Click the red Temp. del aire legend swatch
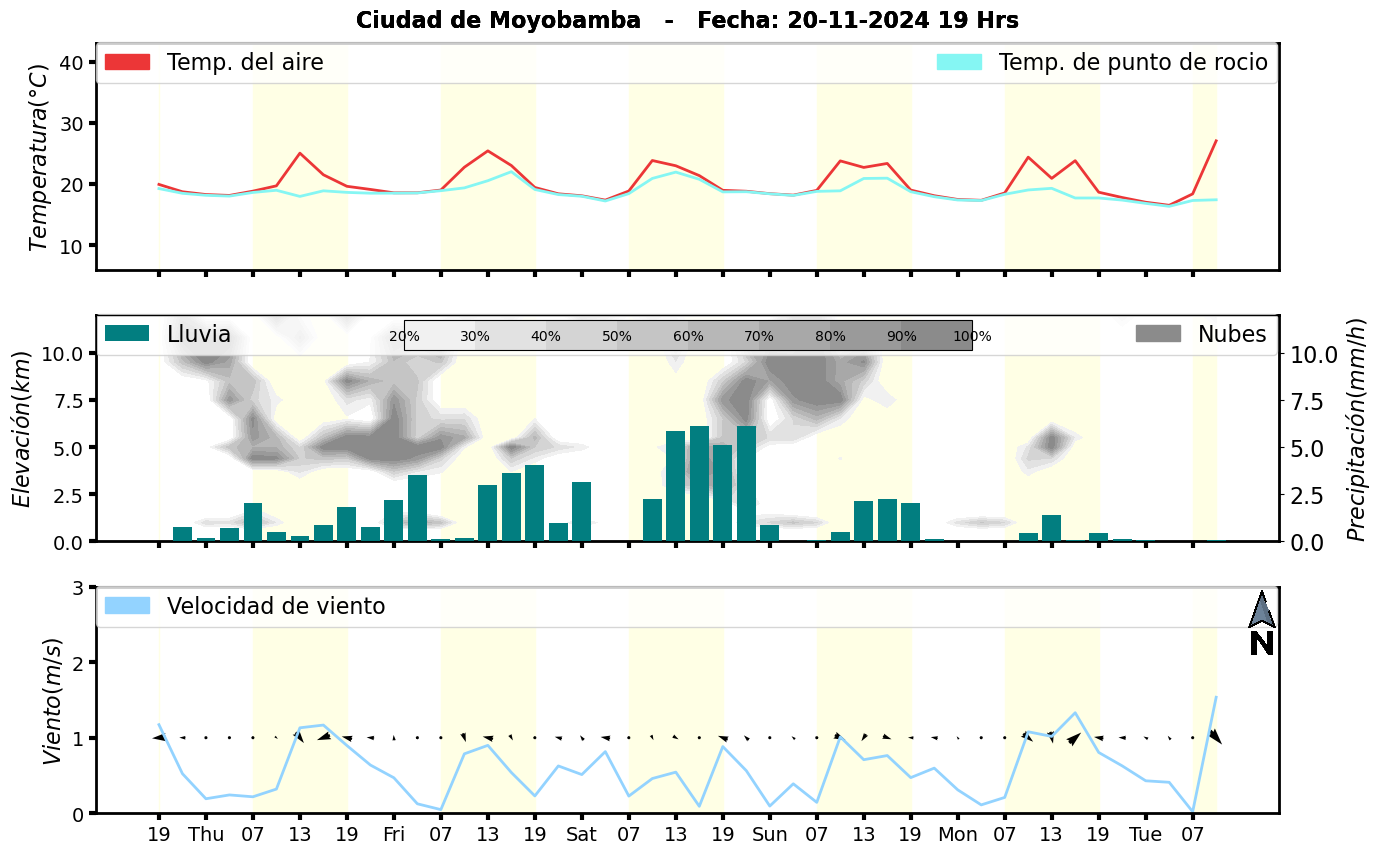This screenshot has width=1382, height=854. point(127,62)
